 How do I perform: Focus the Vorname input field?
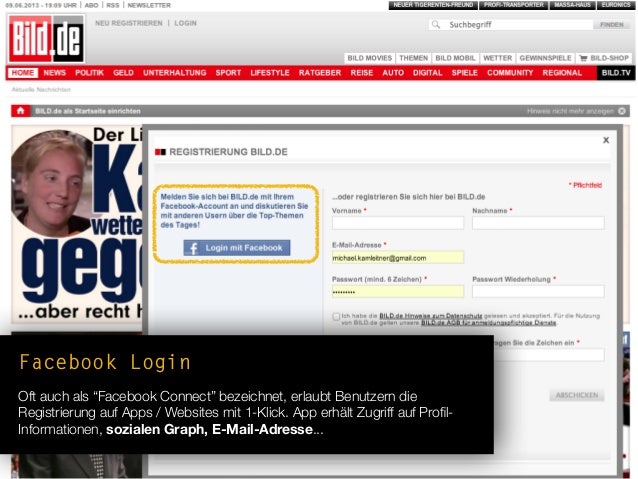tap(398, 223)
